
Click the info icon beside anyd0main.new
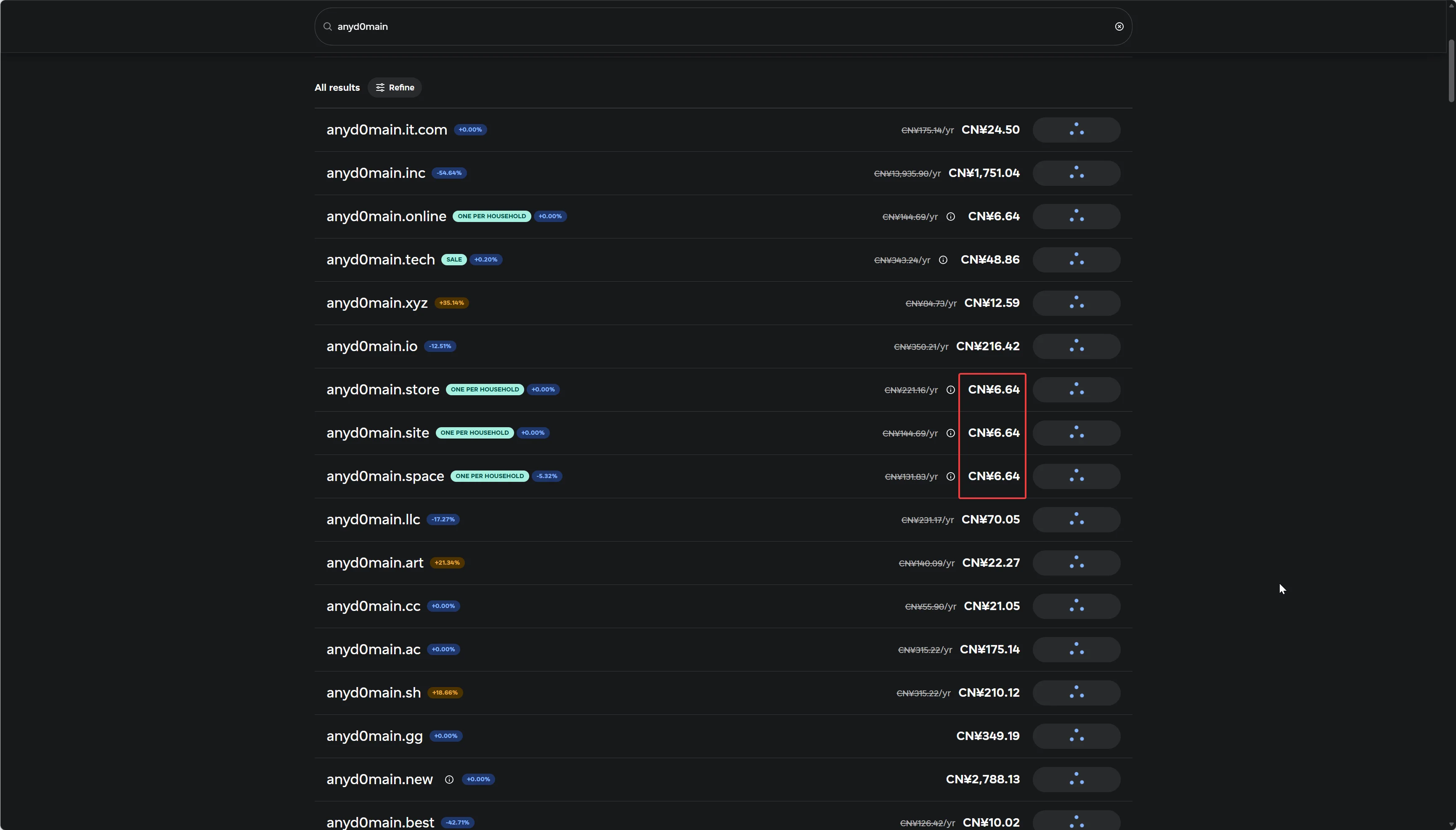click(x=449, y=780)
